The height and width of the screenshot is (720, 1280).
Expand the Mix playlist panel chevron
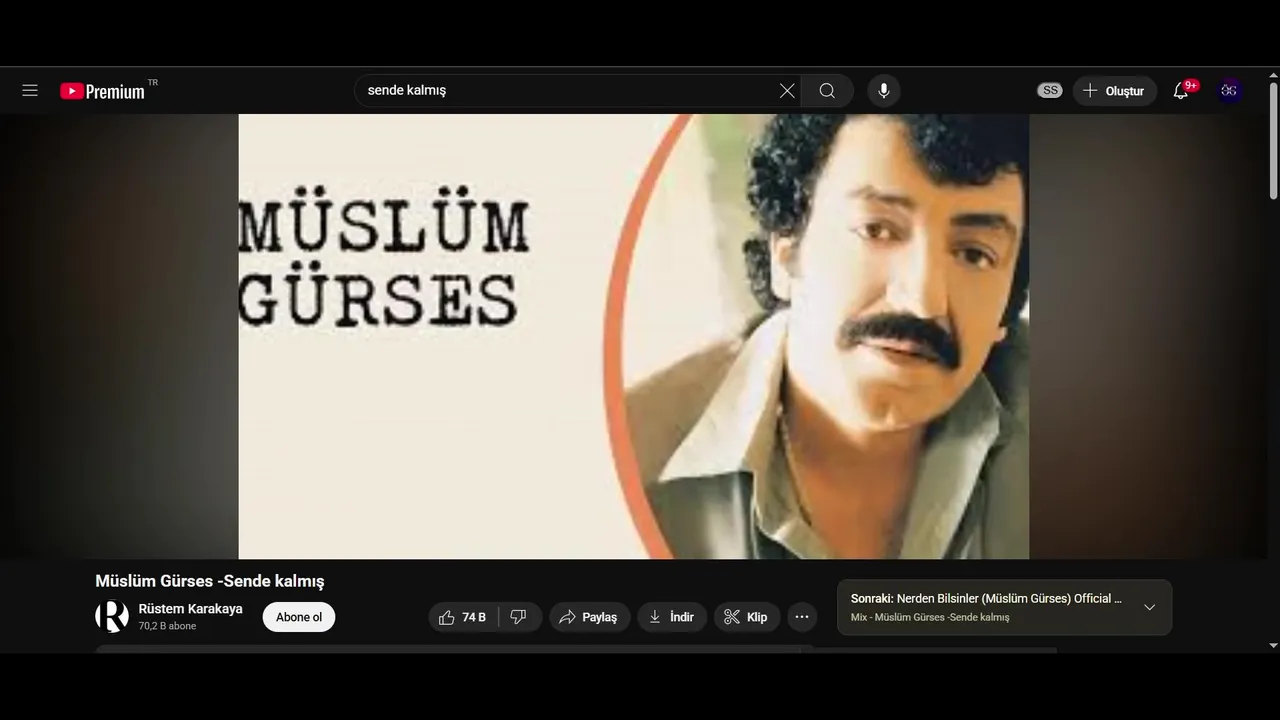[1149, 607]
